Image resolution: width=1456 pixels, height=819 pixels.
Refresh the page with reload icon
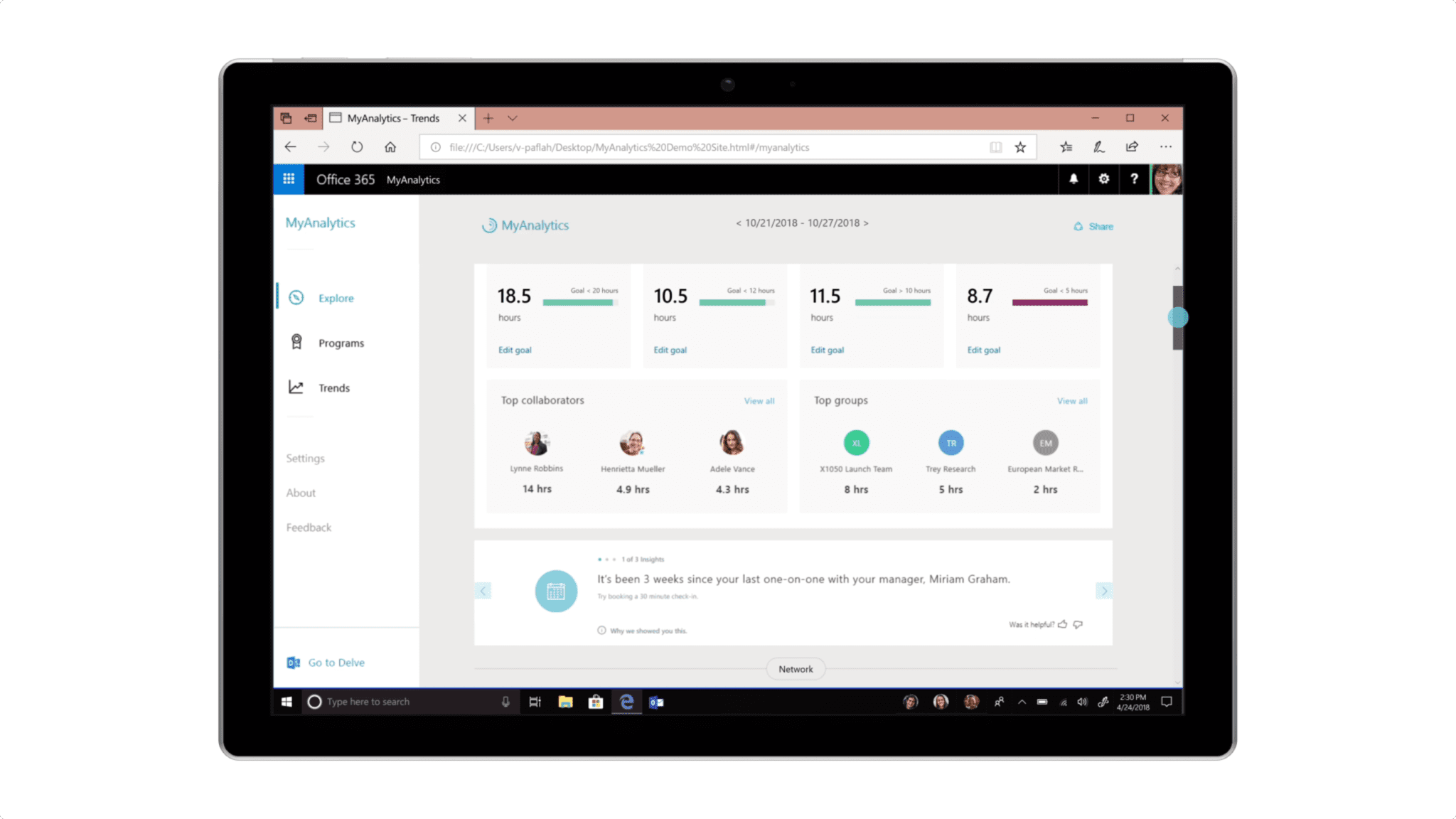tap(357, 147)
